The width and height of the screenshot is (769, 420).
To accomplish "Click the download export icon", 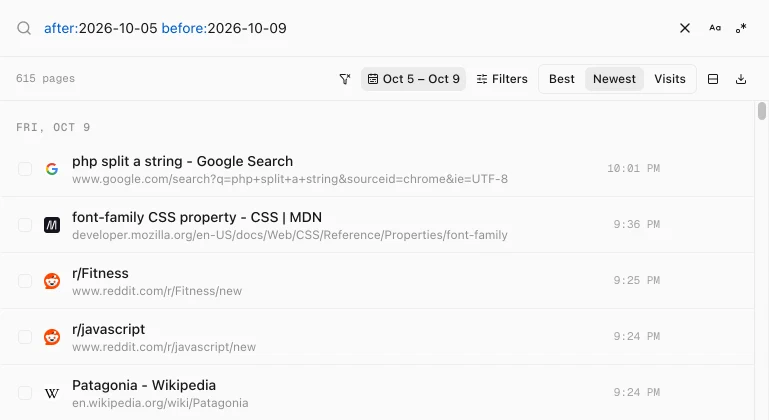I will pos(741,79).
